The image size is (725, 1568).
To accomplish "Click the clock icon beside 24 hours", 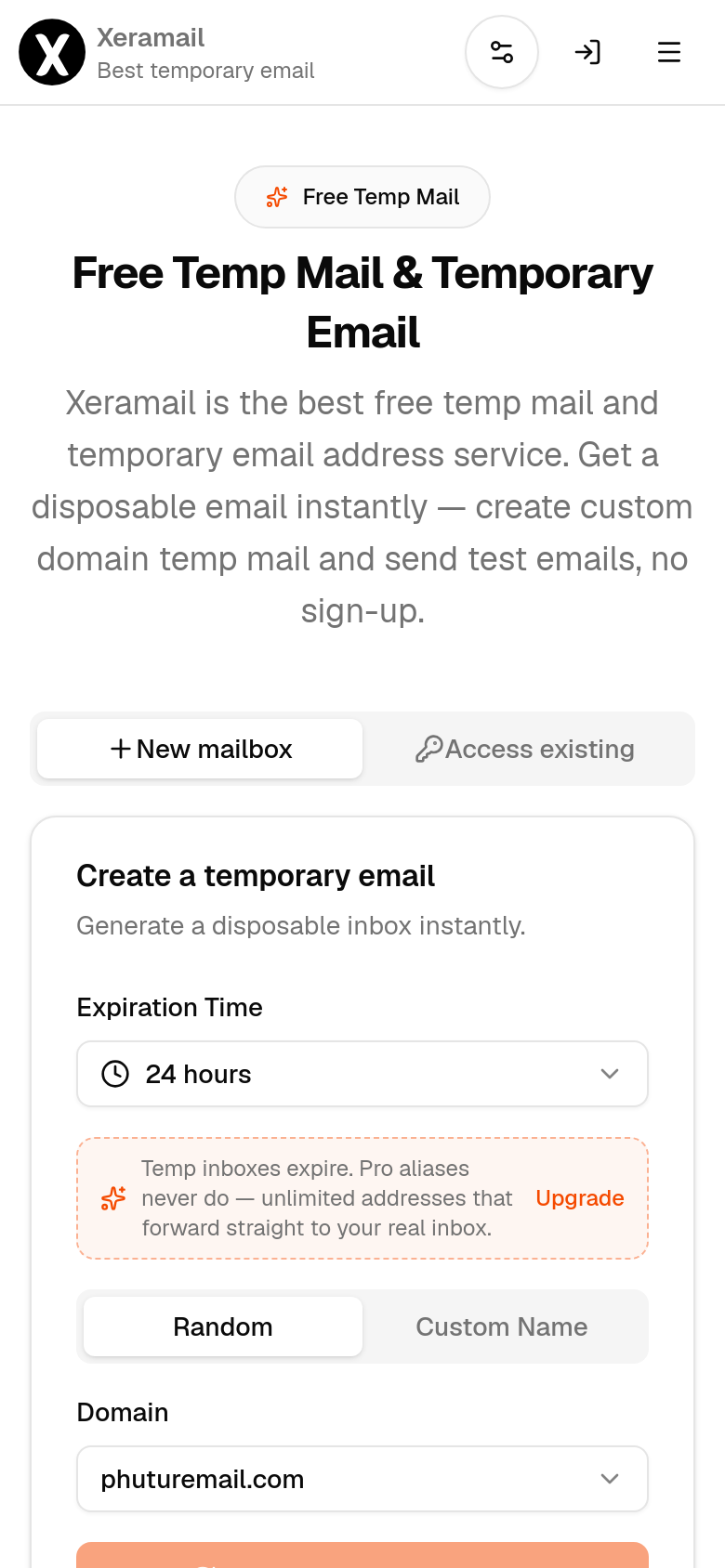I will click(x=115, y=1074).
